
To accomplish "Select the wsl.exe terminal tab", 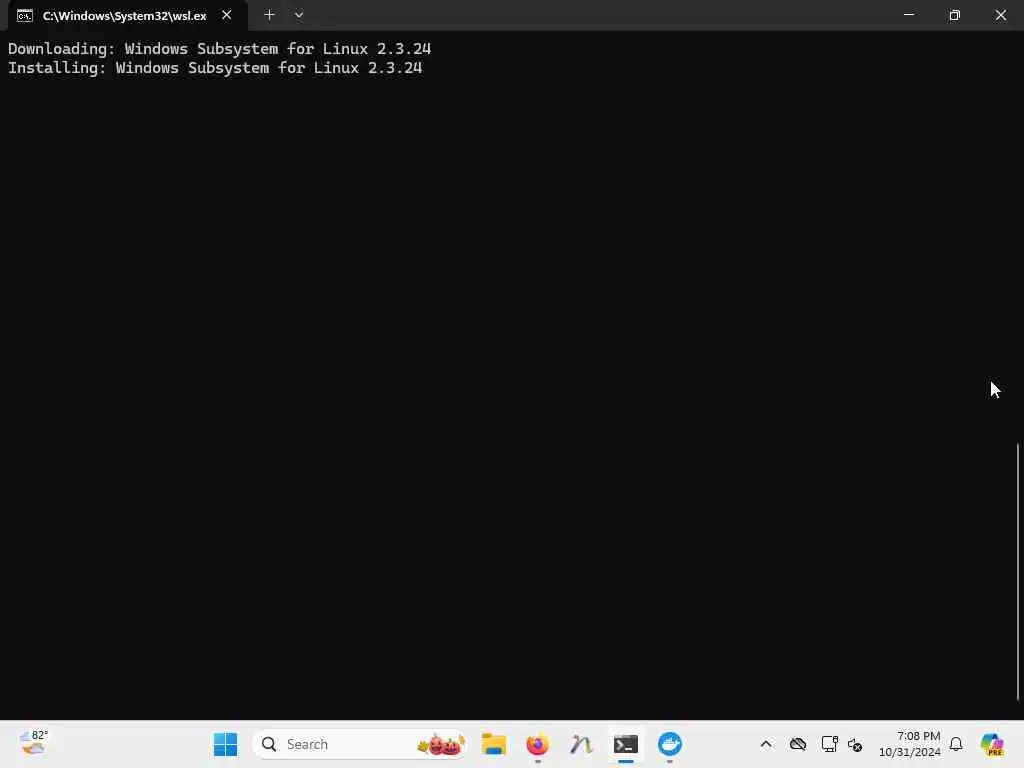I will pyautogui.click(x=127, y=16).
